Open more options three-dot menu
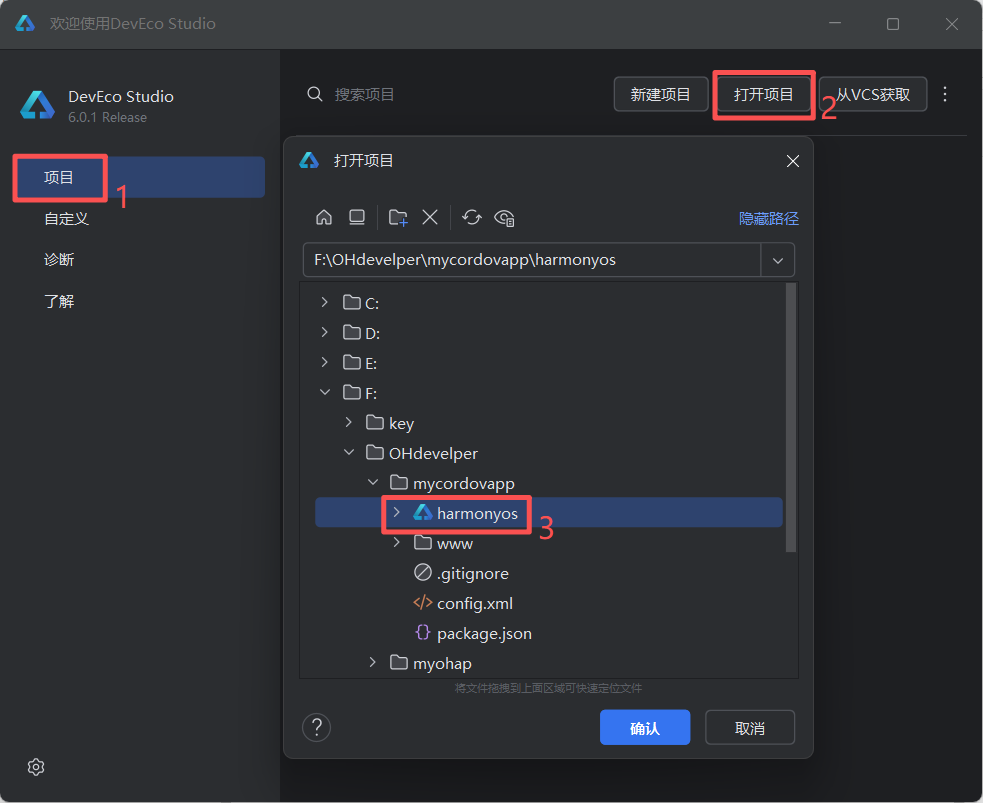The width and height of the screenshot is (983, 803). 945,94
